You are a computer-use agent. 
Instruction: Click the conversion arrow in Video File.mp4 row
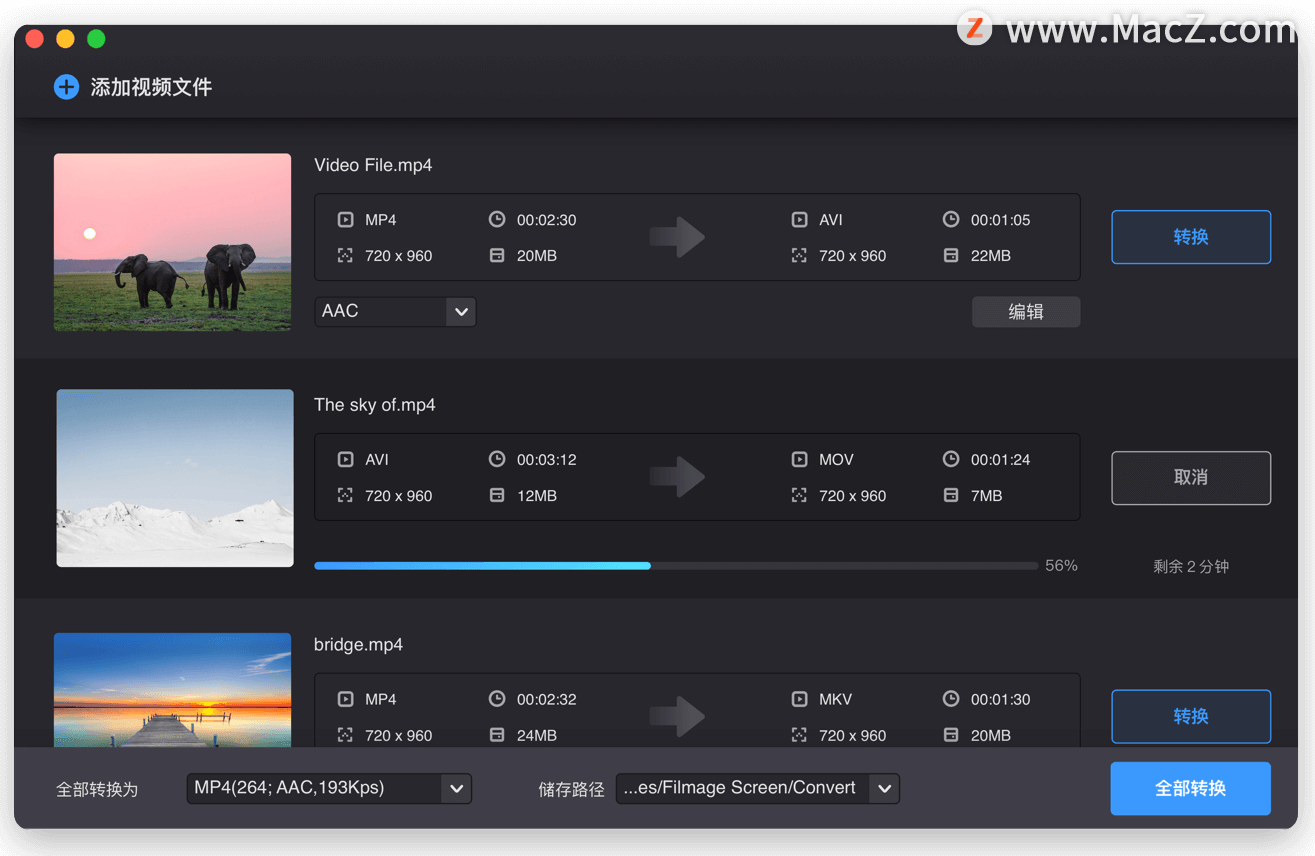(x=677, y=237)
